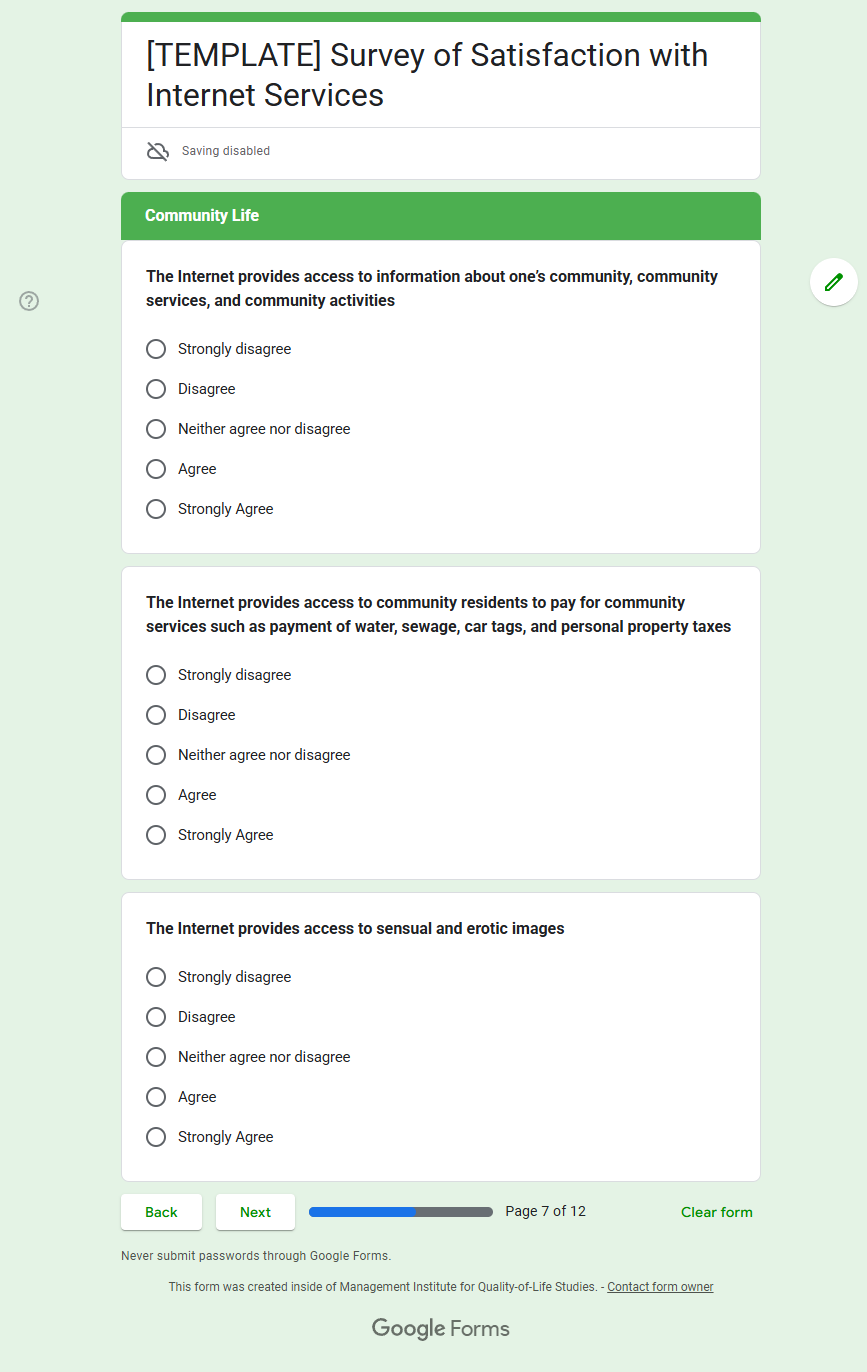The height and width of the screenshot is (1372, 867).
Task: Click the pencil edit form icon
Action: click(x=833, y=282)
